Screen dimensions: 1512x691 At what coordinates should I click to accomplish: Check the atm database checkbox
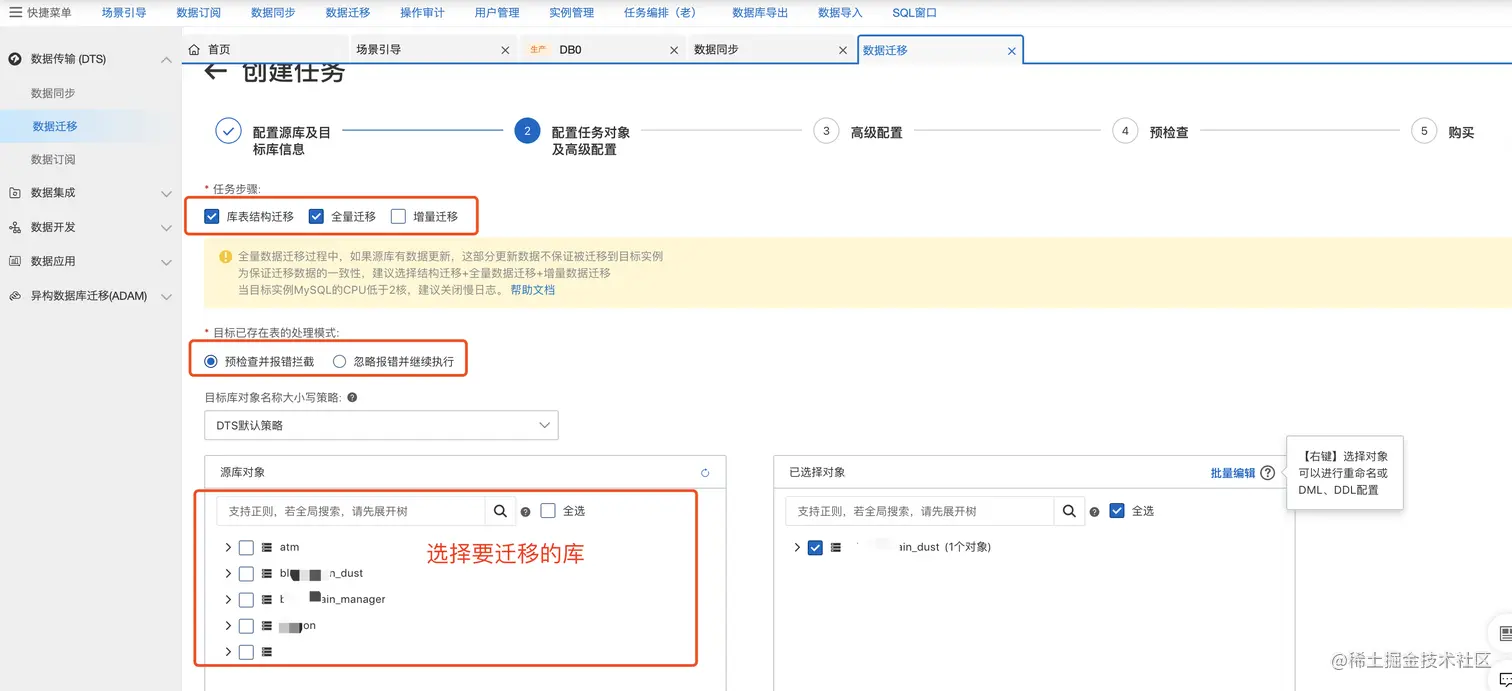pyautogui.click(x=246, y=548)
